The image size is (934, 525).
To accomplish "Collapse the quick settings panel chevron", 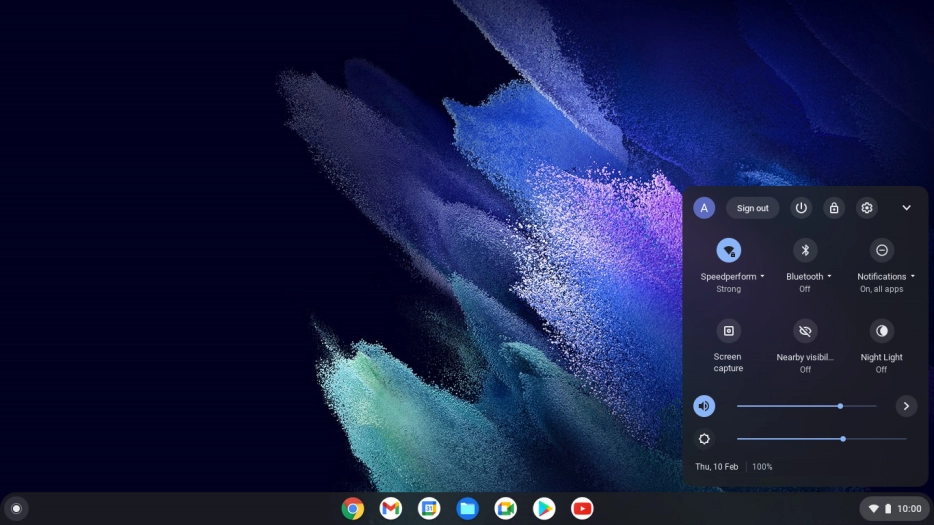I will 906,208.
